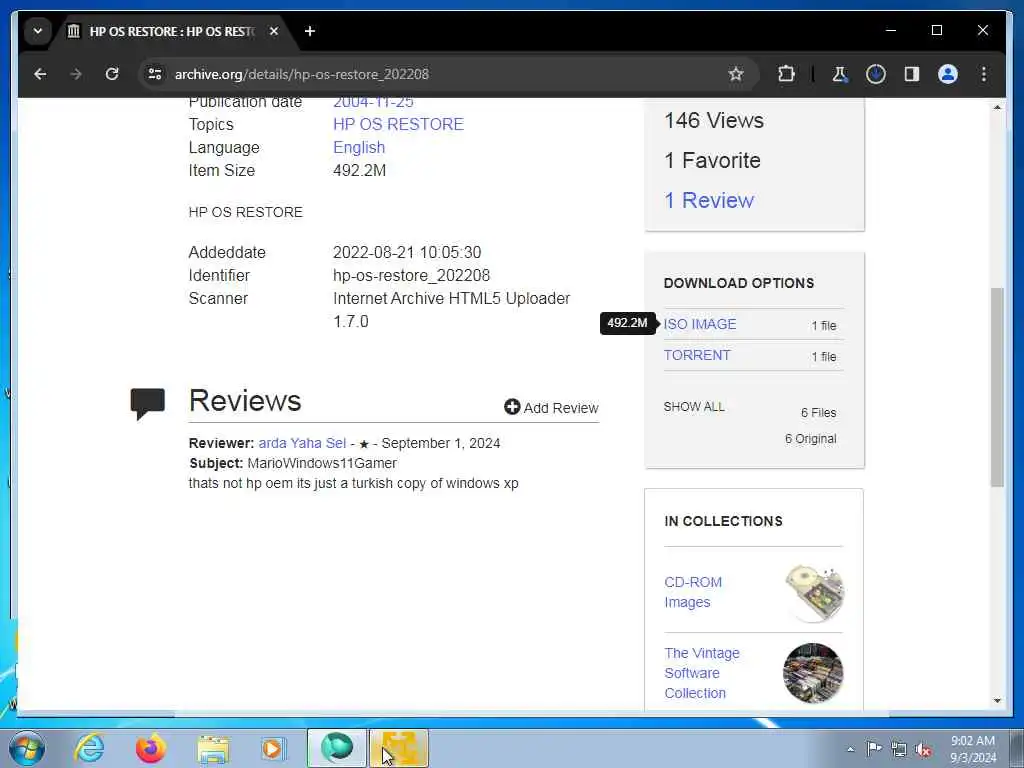Screen dimensions: 1024x768
Task: Reload the archive.org page
Action: (112, 74)
